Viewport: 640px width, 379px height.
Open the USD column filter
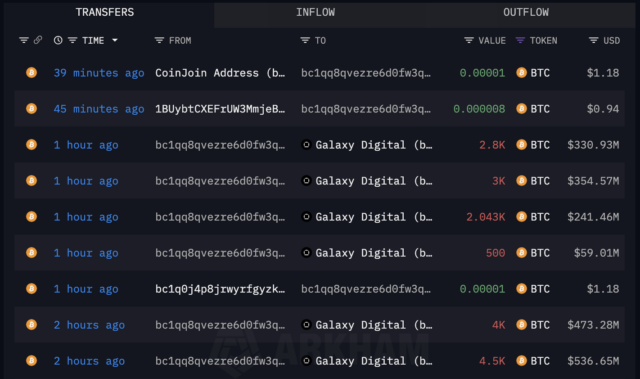[x=593, y=40]
